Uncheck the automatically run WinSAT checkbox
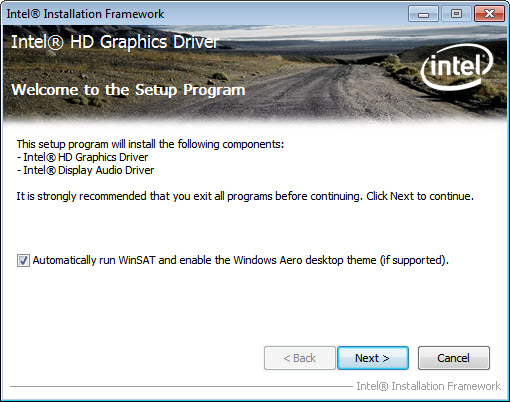This screenshot has width=510, height=402. tap(23, 260)
